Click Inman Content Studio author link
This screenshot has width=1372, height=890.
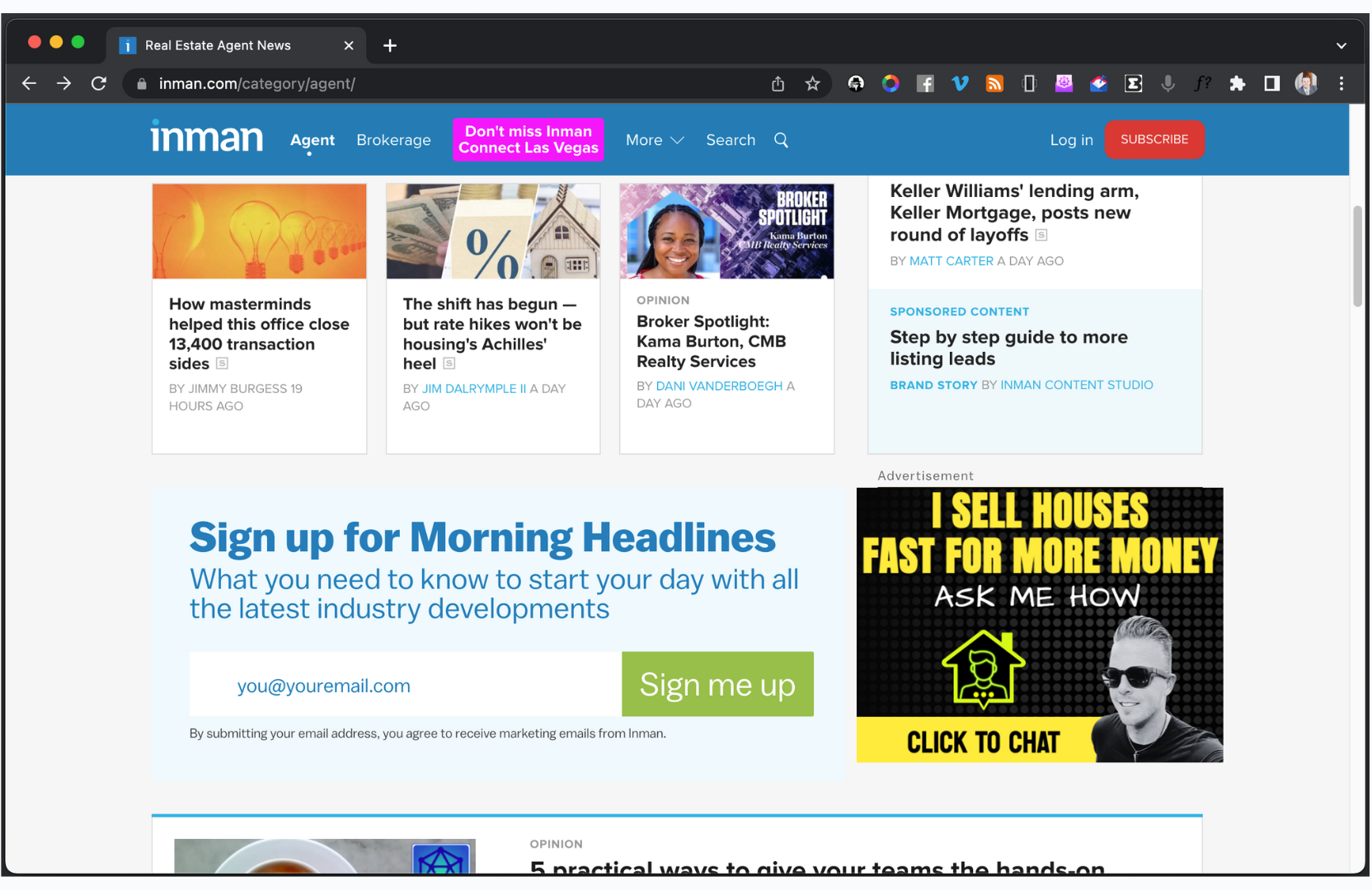coord(1077,385)
